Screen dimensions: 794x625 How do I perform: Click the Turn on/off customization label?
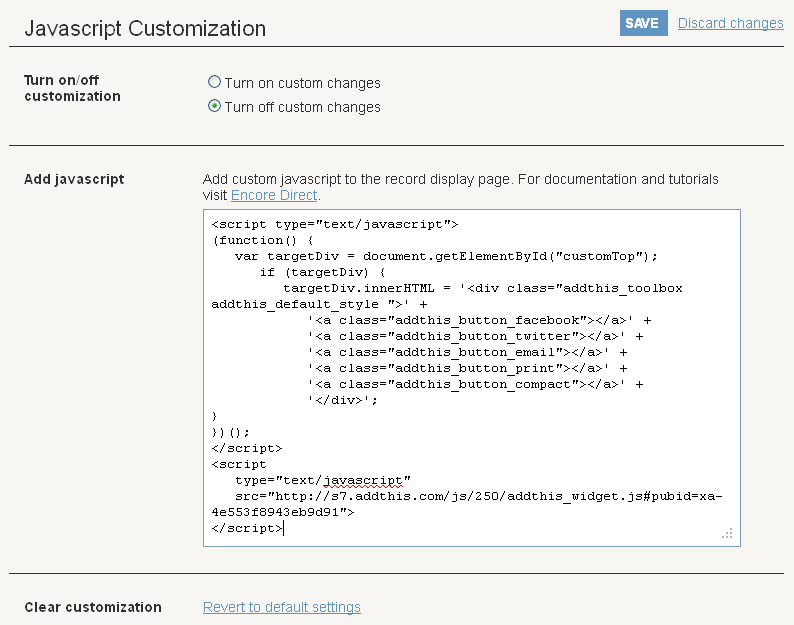pos(72,88)
